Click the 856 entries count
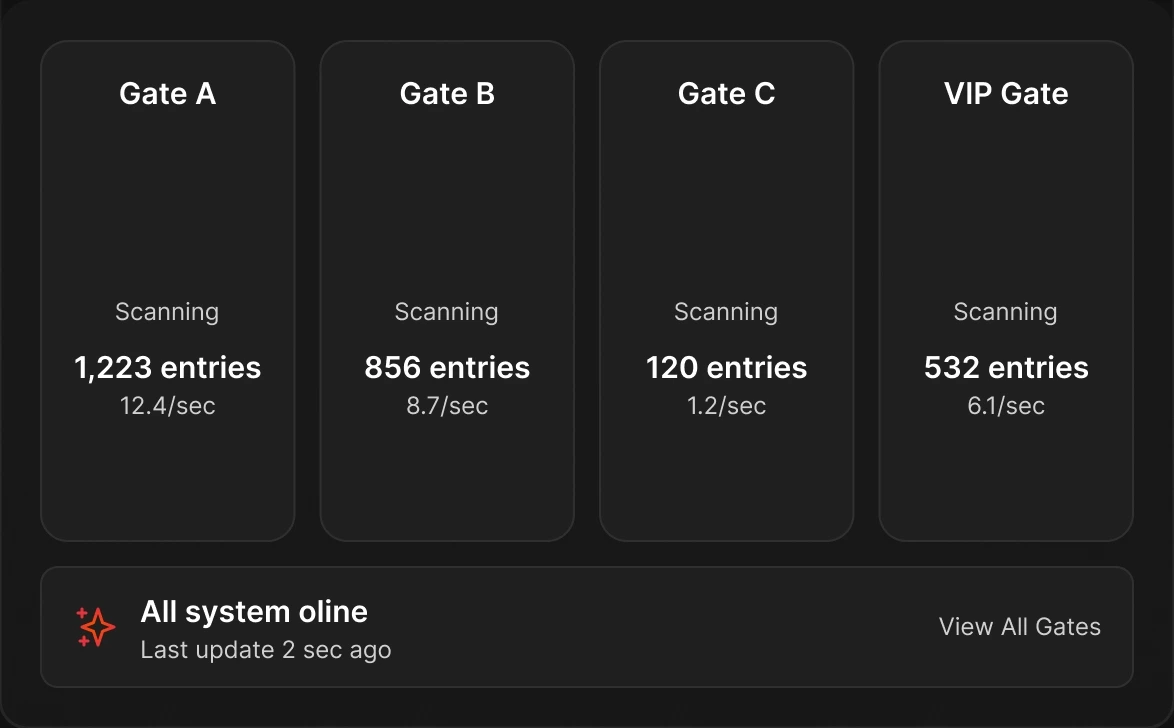This screenshot has height=728, width=1174. 447,368
